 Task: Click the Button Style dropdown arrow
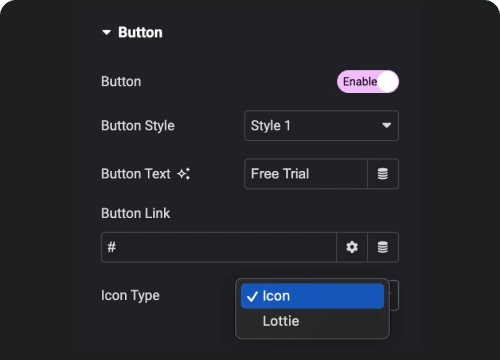coord(386,126)
